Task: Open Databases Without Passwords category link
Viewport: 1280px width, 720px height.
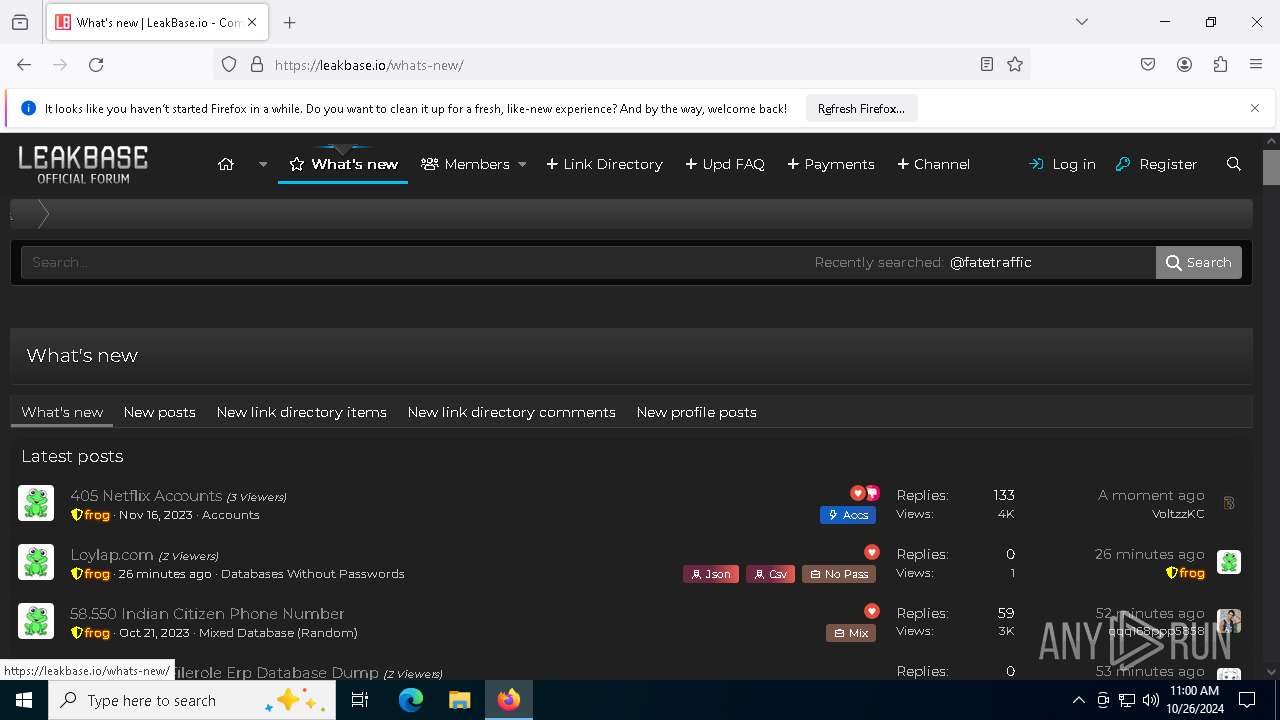Action: point(313,574)
